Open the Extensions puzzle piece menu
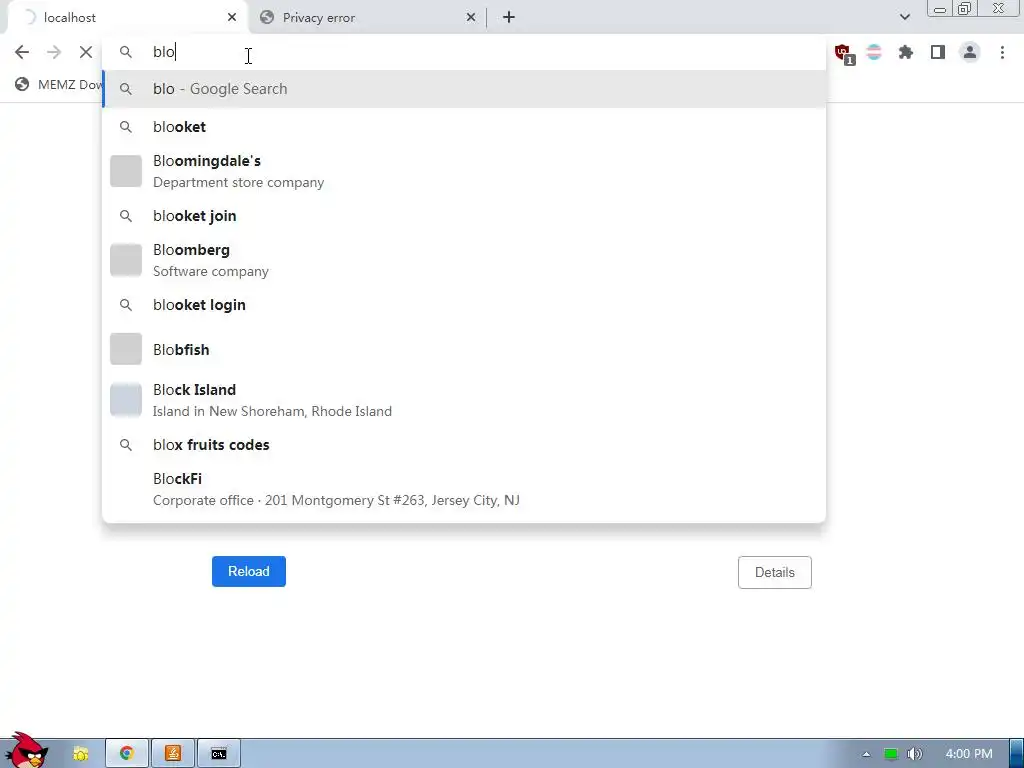Image resolution: width=1024 pixels, height=768 pixels. [906, 52]
